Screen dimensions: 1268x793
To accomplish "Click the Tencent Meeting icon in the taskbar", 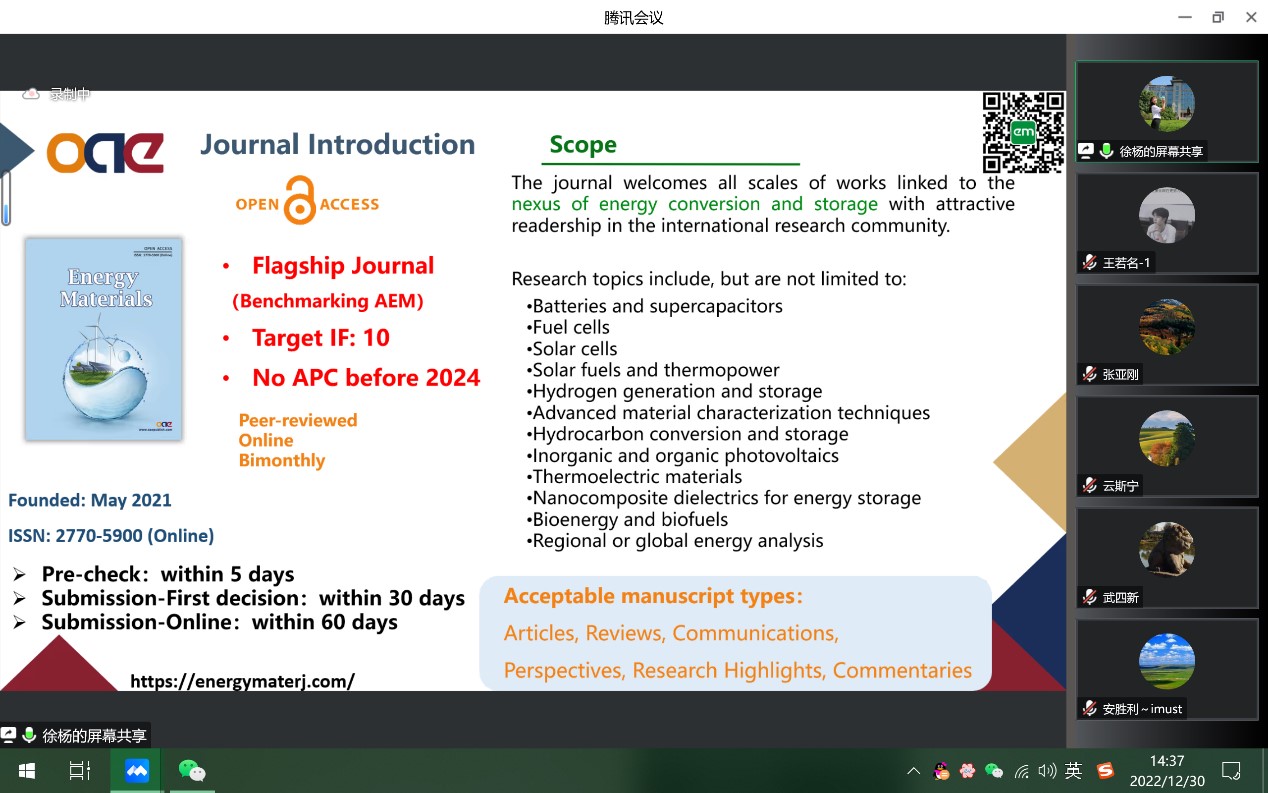I will coord(137,771).
